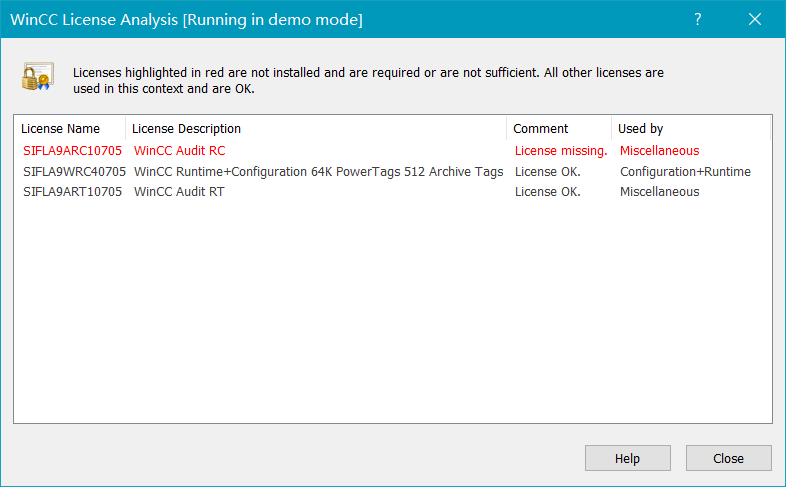Viewport: 786px width, 487px height.
Task: Click the question mark help icon
Action: coord(698,19)
